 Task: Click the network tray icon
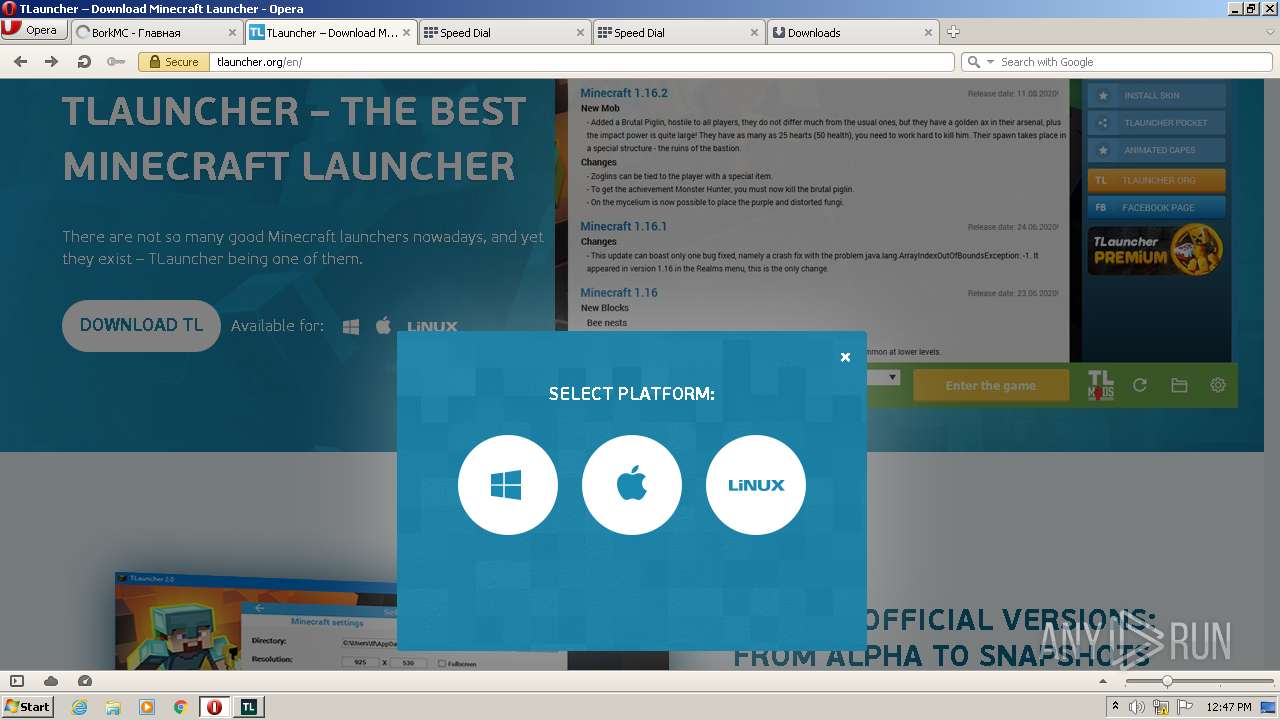[1161, 707]
